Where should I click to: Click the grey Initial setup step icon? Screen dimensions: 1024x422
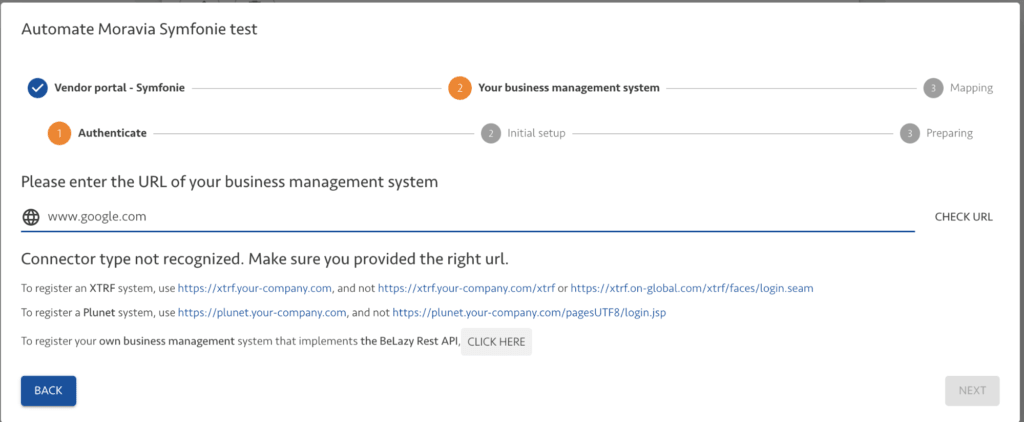click(x=490, y=133)
